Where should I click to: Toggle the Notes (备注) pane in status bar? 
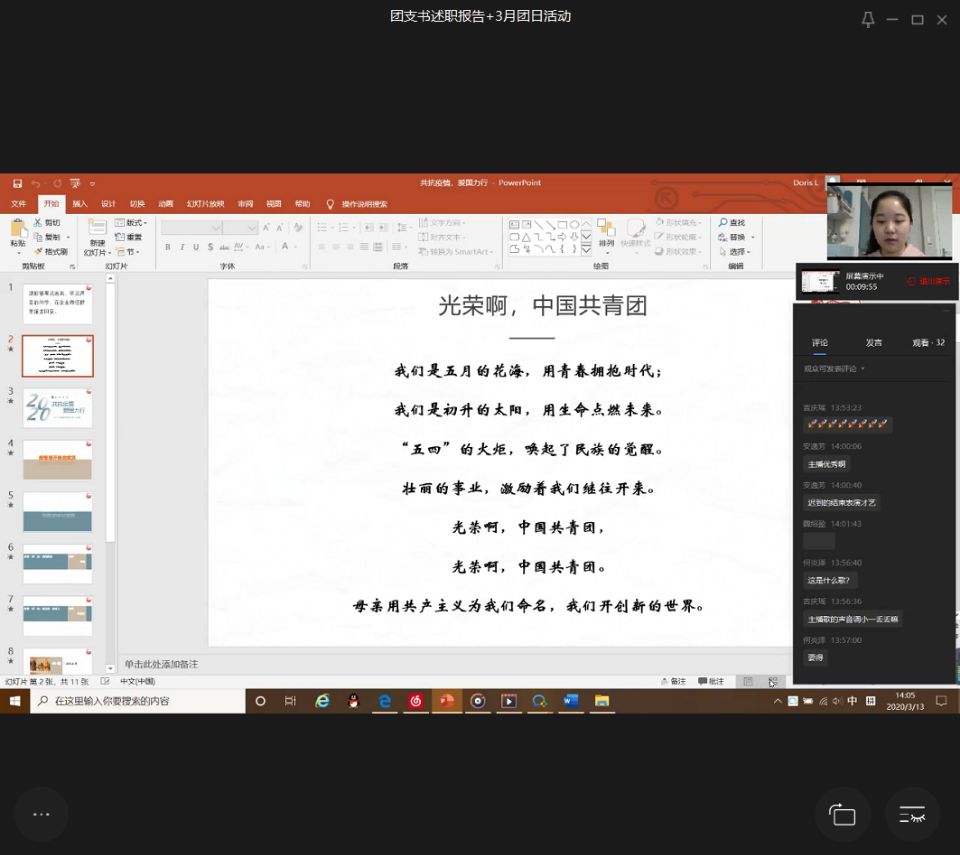pyautogui.click(x=673, y=681)
